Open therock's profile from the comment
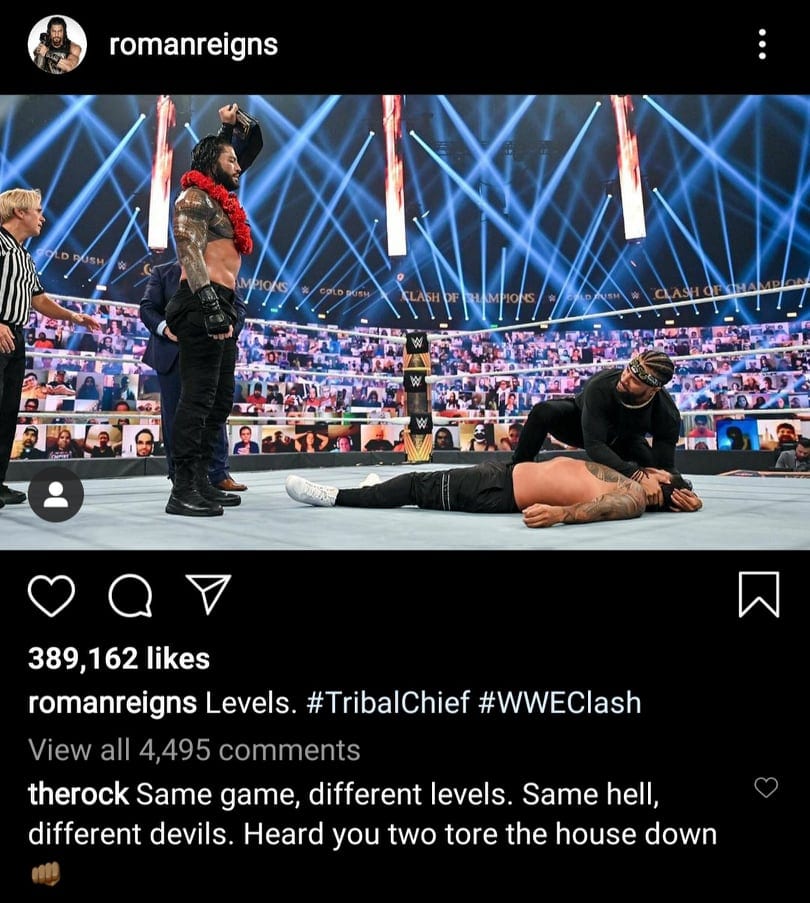Viewport: 810px width, 903px height. click(x=78, y=794)
